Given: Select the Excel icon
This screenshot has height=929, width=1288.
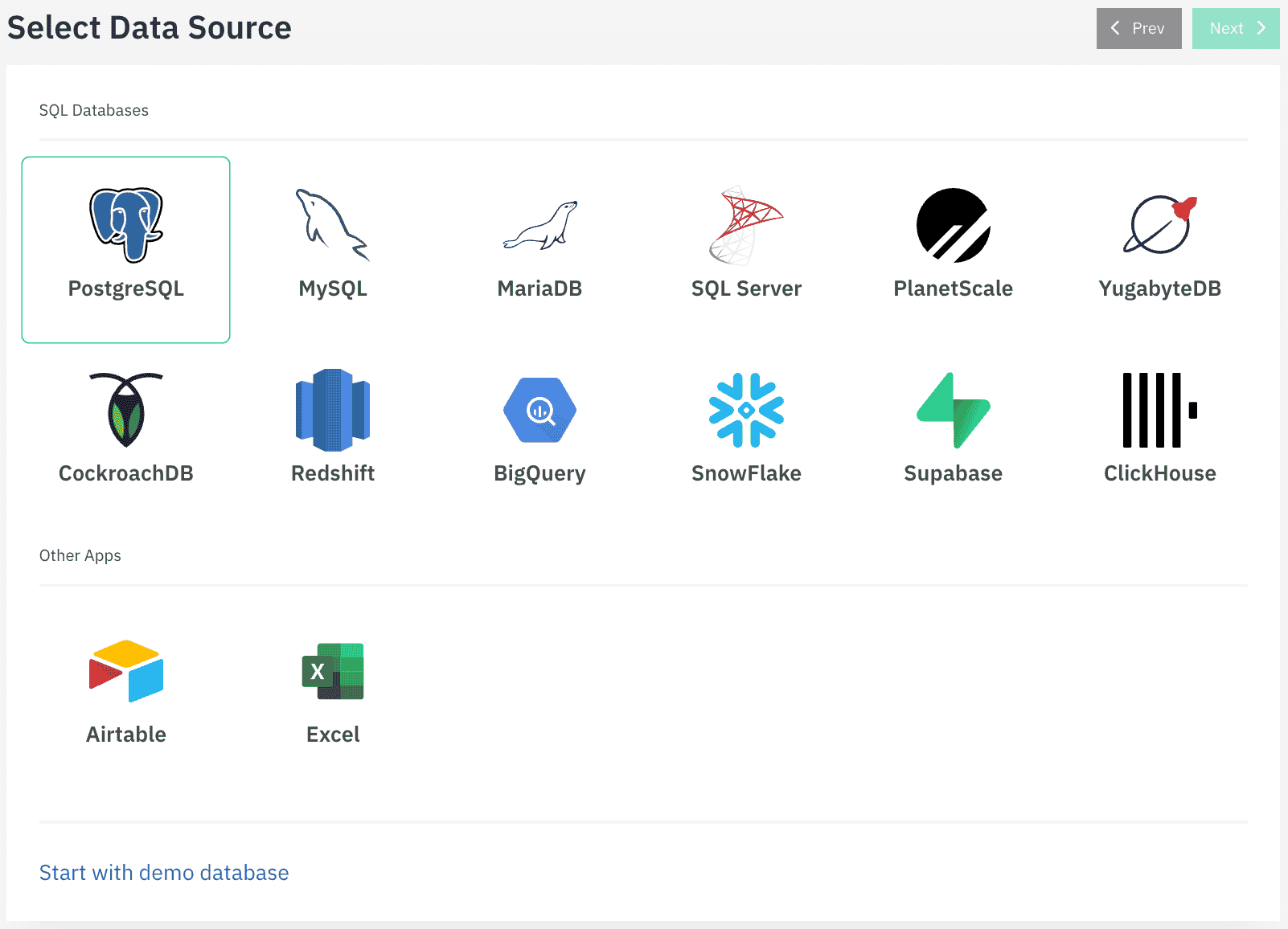Looking at the screenshot, I should (x=333, y=671).
